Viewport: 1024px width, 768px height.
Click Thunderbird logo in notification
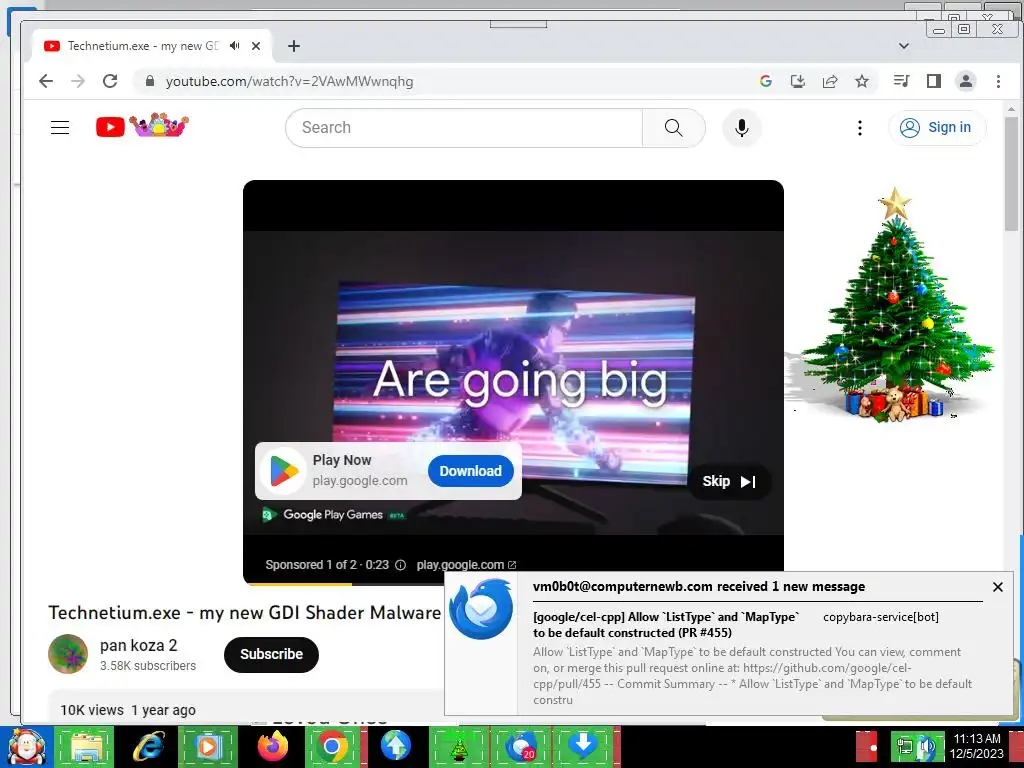(481, 609)
